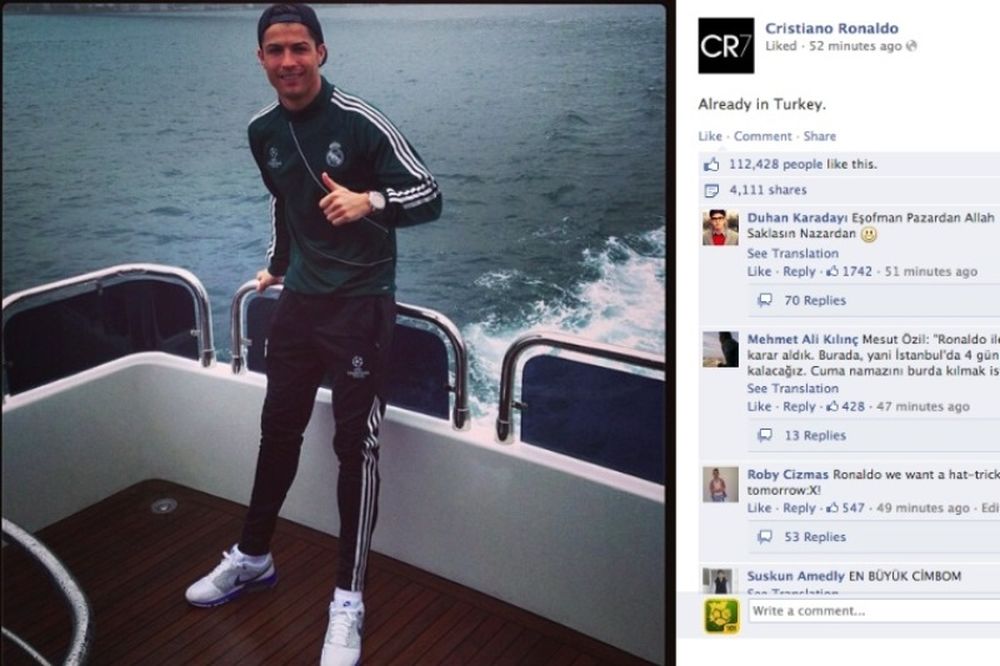Click the avatar beside the comment box
Screen dimensions: 1000x666
tap(722, 616)
